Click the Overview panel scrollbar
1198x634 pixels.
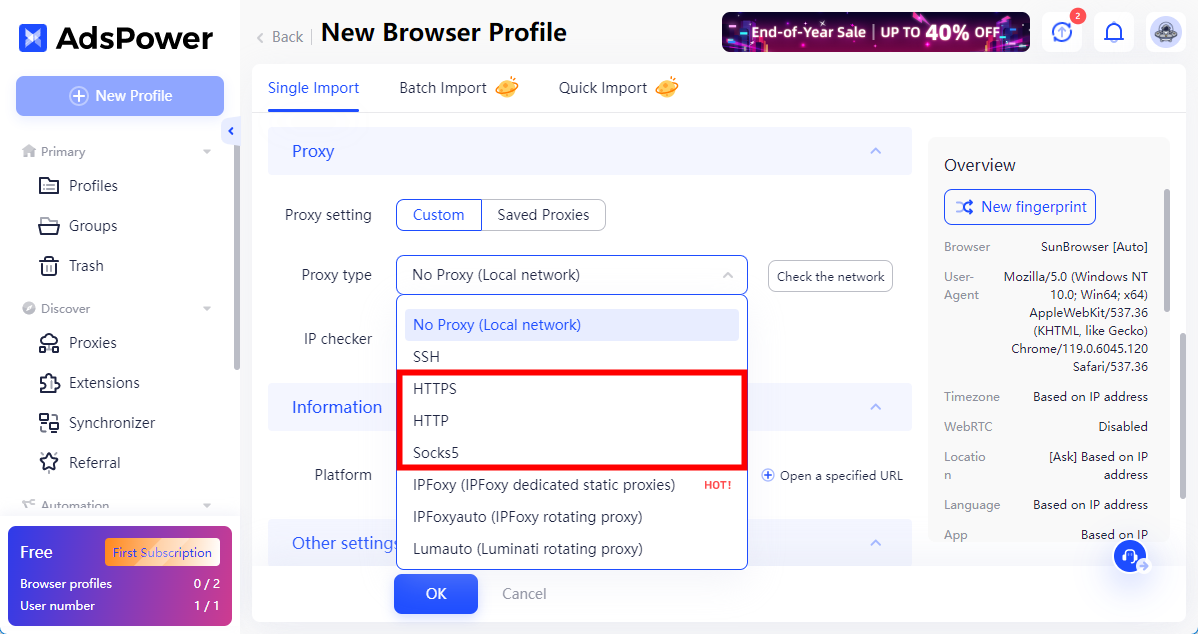(x=1167, y=251)
